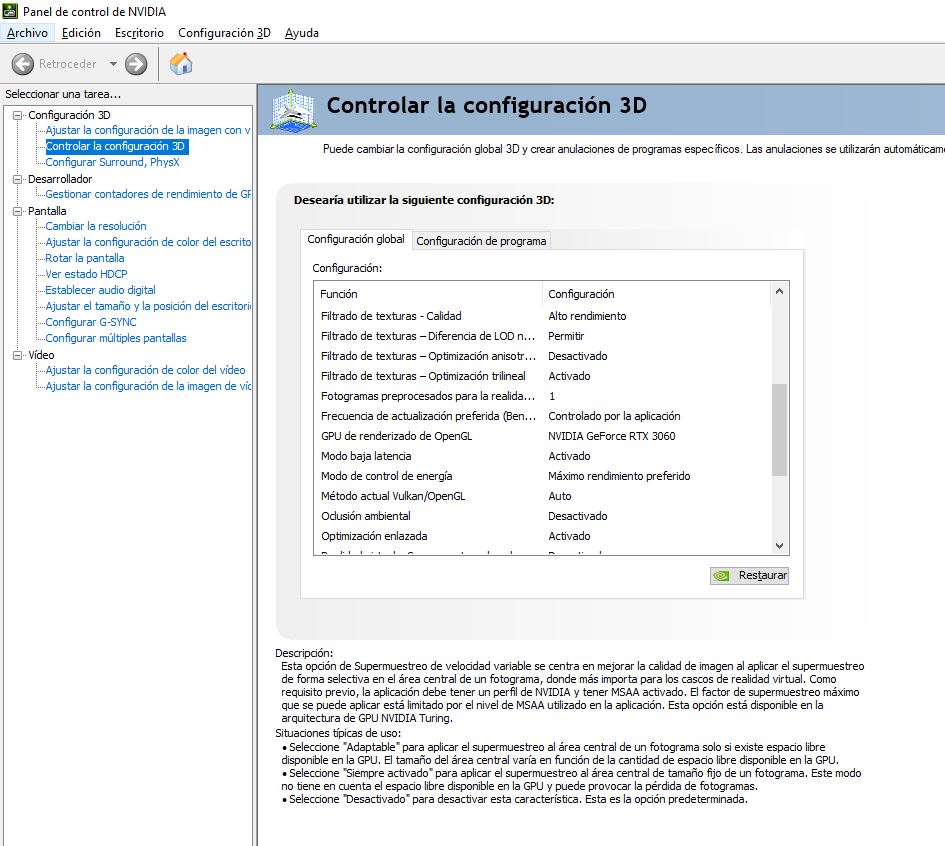Image resolution: width=945 pixels, height=846 pixels.
Task: Open the Configuración 3D menu
Action: click(x=224, y=33)
